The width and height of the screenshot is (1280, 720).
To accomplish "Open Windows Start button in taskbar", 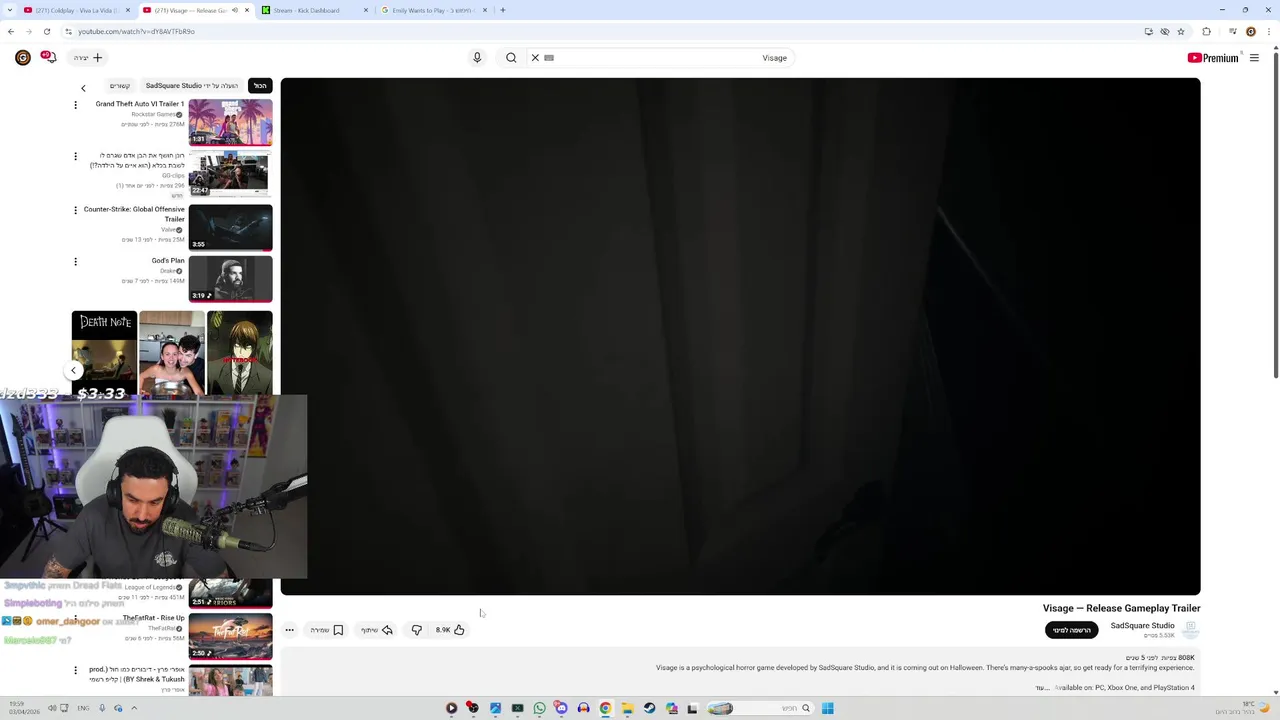I will point(827,708).
